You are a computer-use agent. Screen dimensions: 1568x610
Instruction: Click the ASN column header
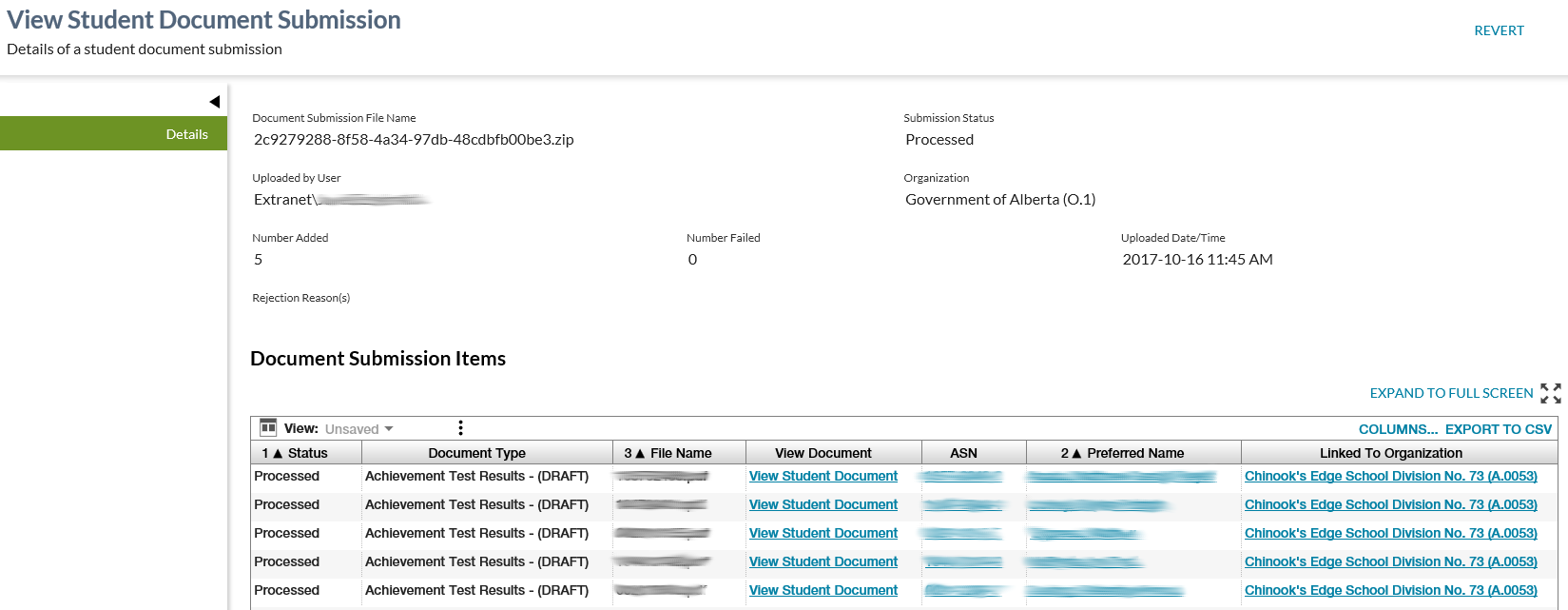[963, 453]
